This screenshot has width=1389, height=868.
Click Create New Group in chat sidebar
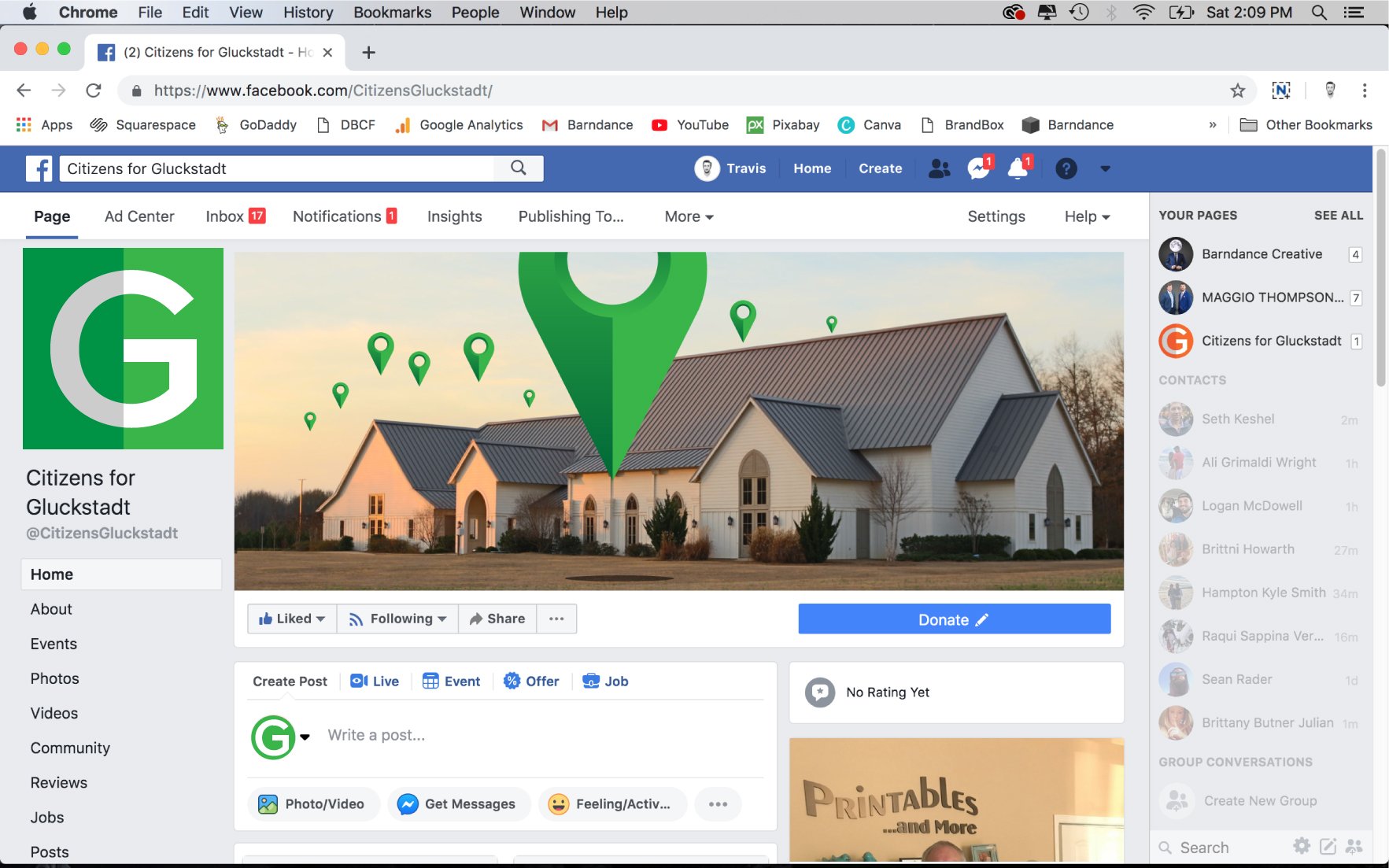(1259, 801)
